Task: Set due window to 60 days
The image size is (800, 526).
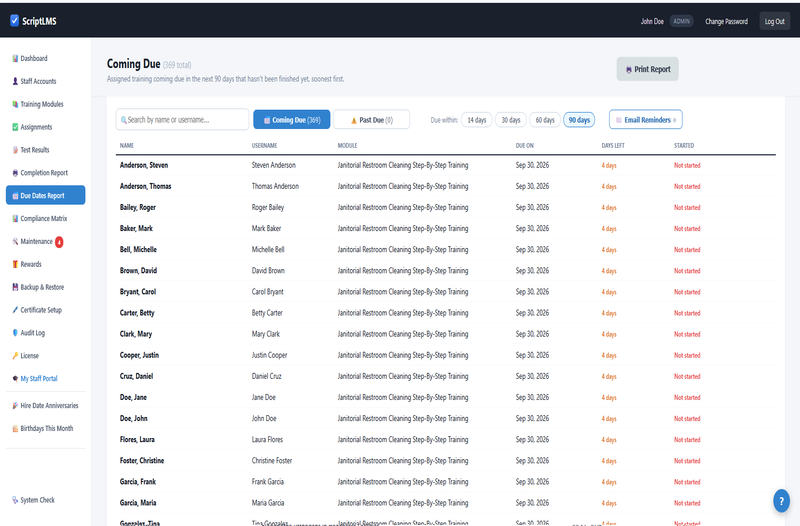Action: pos(545,120)
